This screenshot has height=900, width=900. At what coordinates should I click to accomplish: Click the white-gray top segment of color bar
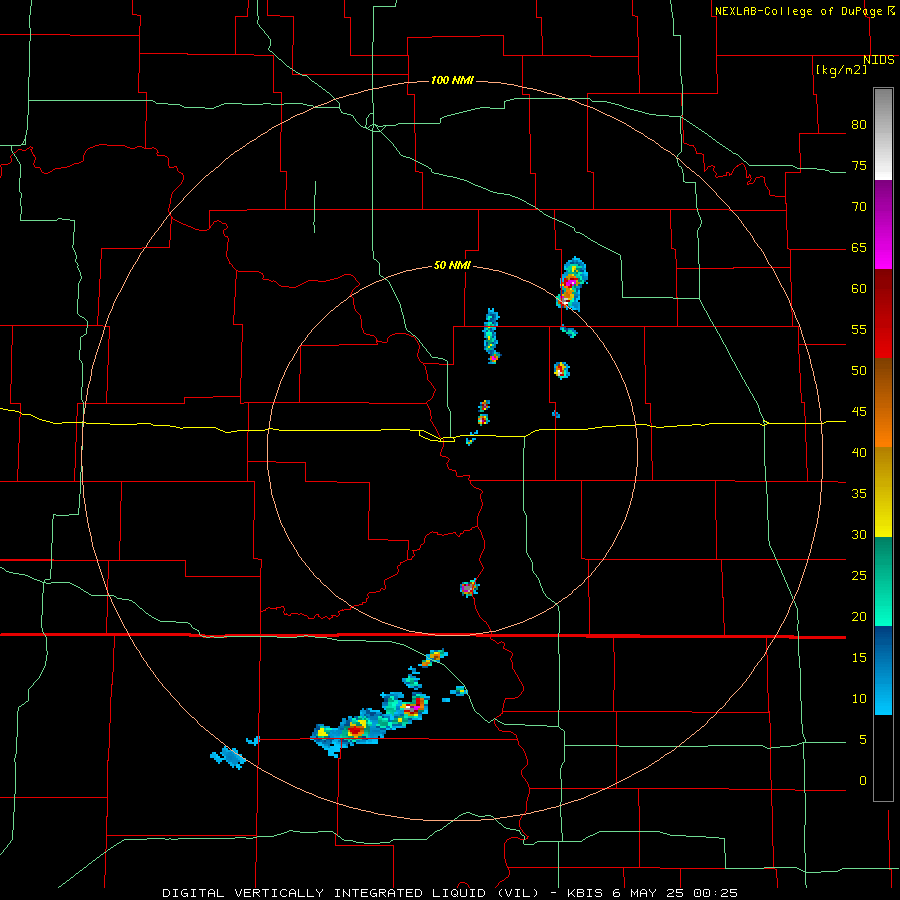click(x=883, y=134)
